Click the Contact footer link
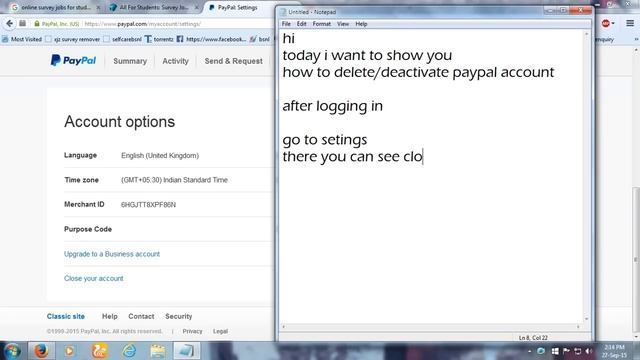This screenshot has height=360, width=640. pyautogui.click(x=141, y=316)
